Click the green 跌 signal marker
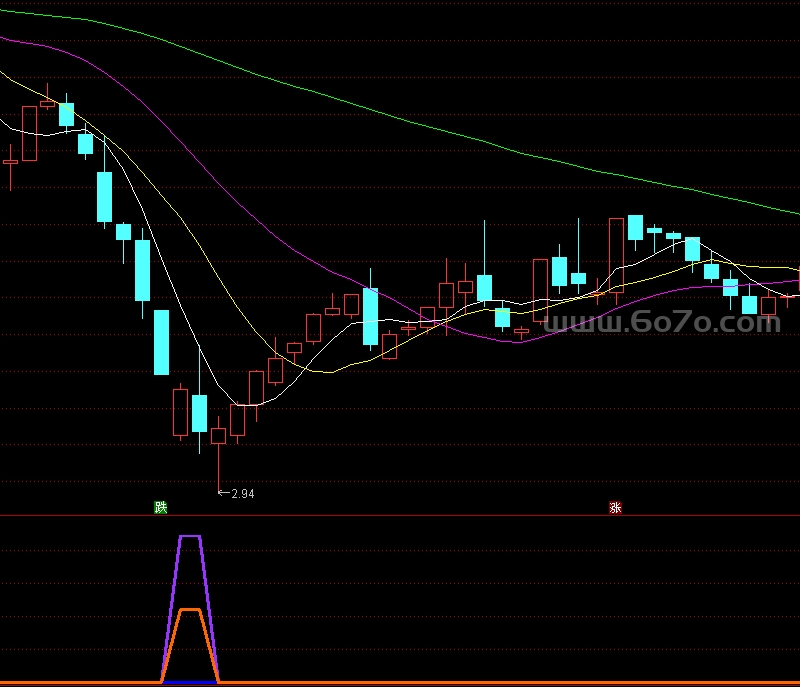The height and width of the screenshot is (687, 800). (x=161, y=507)
